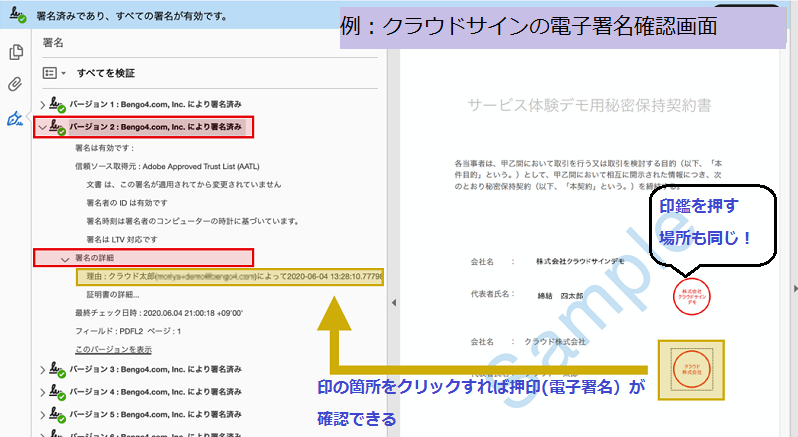Viewport: 798px width, 437px height.
Task: Collapse the side panel using the divider arrow
Action: point(393,302)
